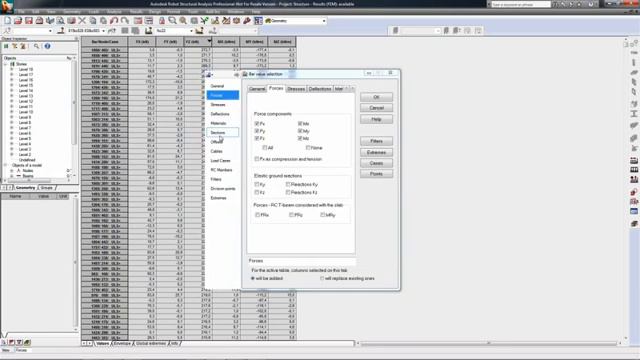The width and height of the screenshot is (640, 360).
Task: Click the blue info icon in Object Inspector
Action: [47, 46]
